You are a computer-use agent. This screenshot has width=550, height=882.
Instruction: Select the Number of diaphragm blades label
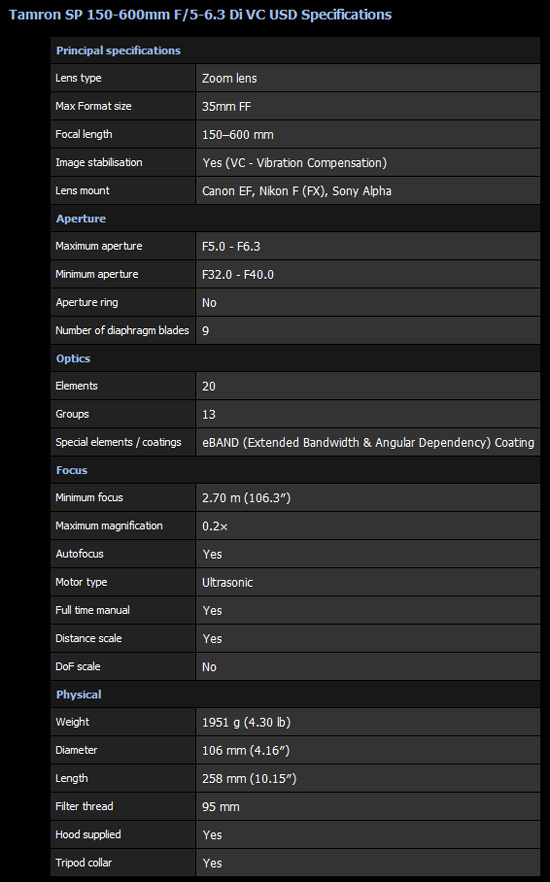point(122,331)
